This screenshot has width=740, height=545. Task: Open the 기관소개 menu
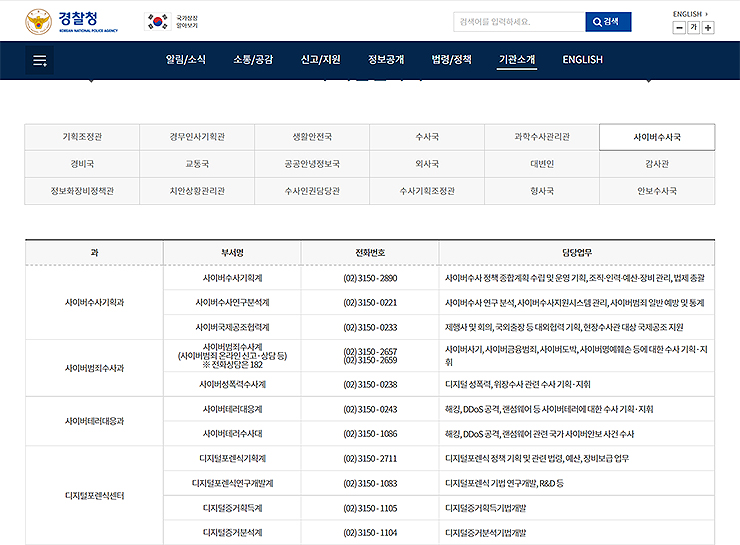(517, 59)
